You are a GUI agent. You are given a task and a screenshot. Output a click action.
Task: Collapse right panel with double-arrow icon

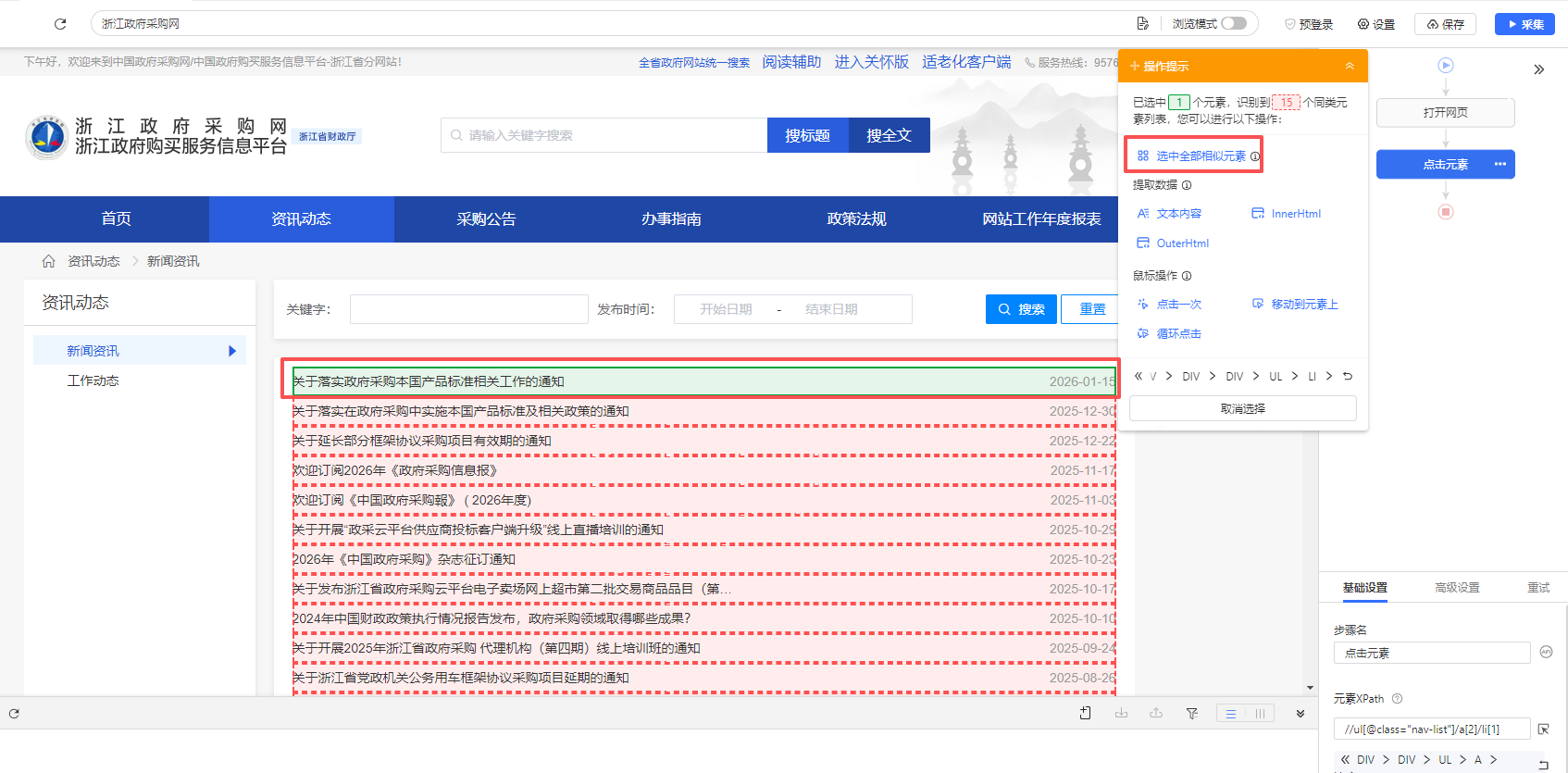1538,69
